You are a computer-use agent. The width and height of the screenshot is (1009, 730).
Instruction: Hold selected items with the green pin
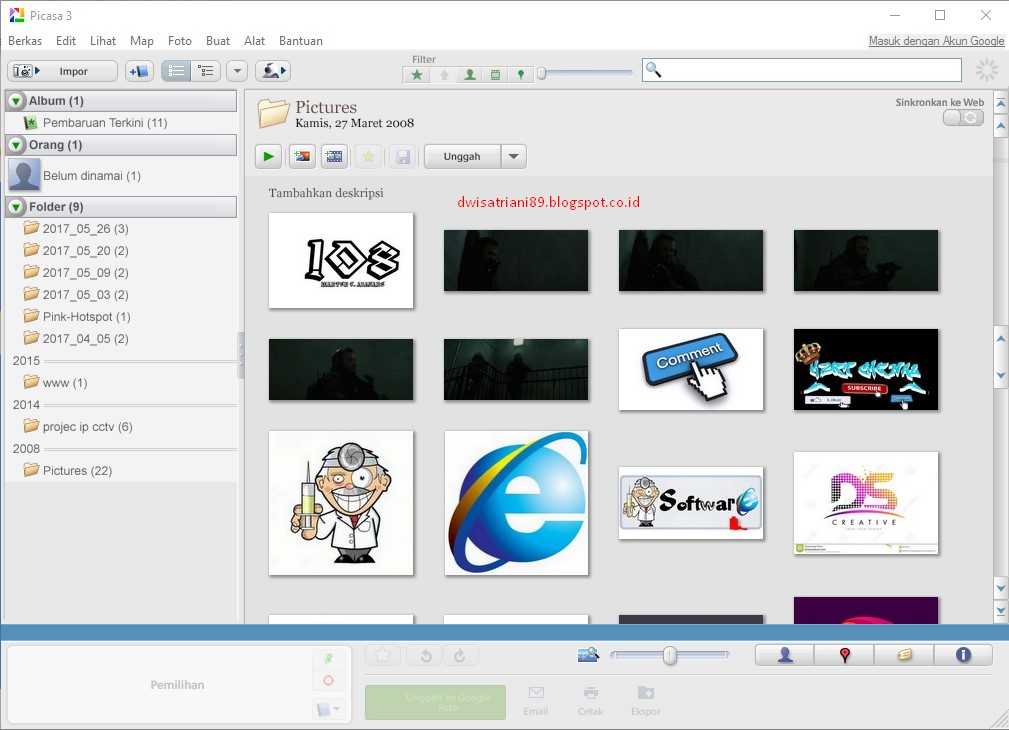coord(328,658)
